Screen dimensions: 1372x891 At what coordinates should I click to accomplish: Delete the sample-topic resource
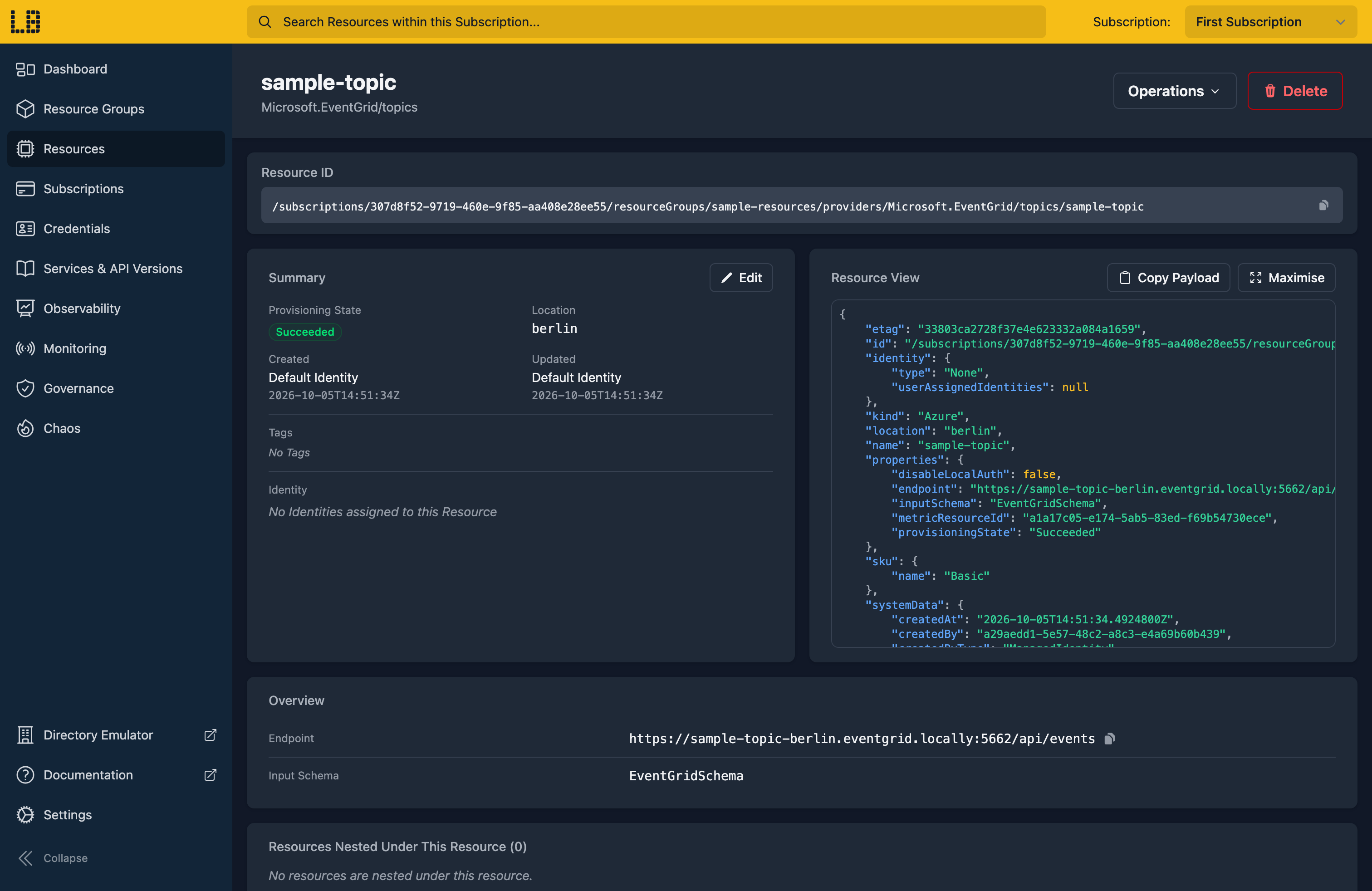1295,91
